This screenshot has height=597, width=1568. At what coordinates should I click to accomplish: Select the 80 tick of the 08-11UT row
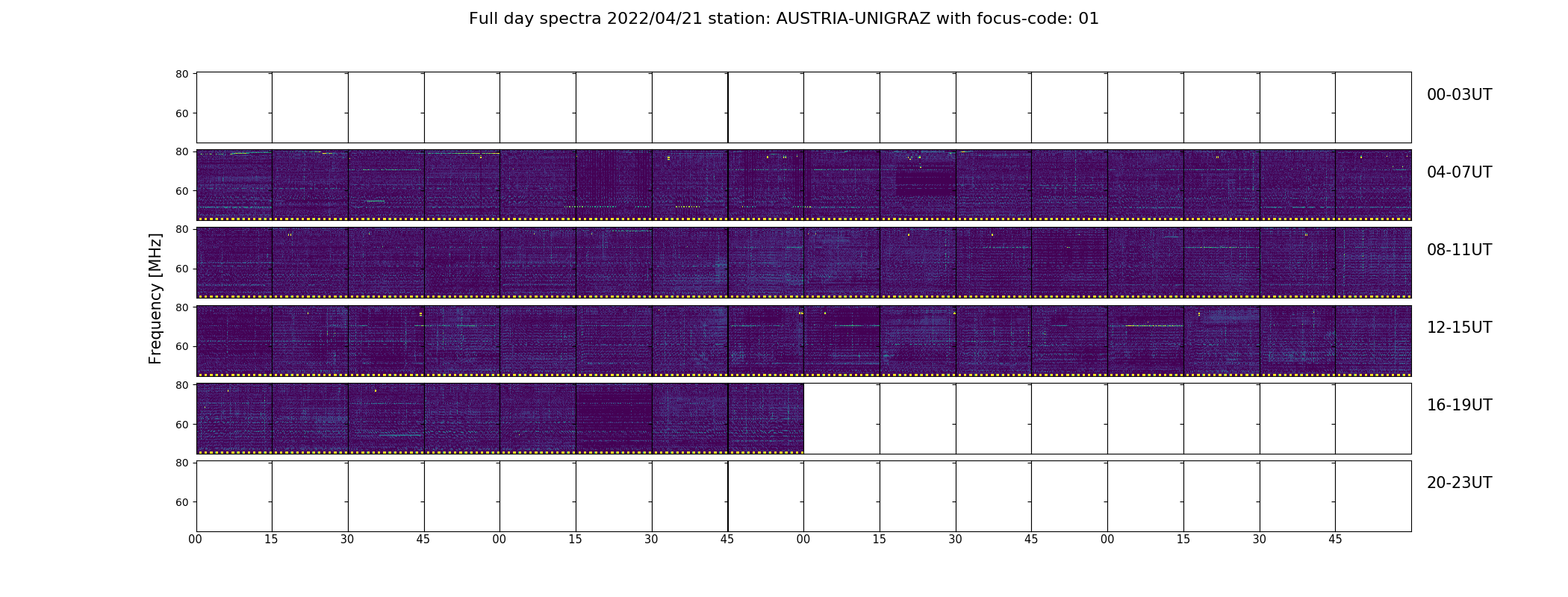coord(181,229)
